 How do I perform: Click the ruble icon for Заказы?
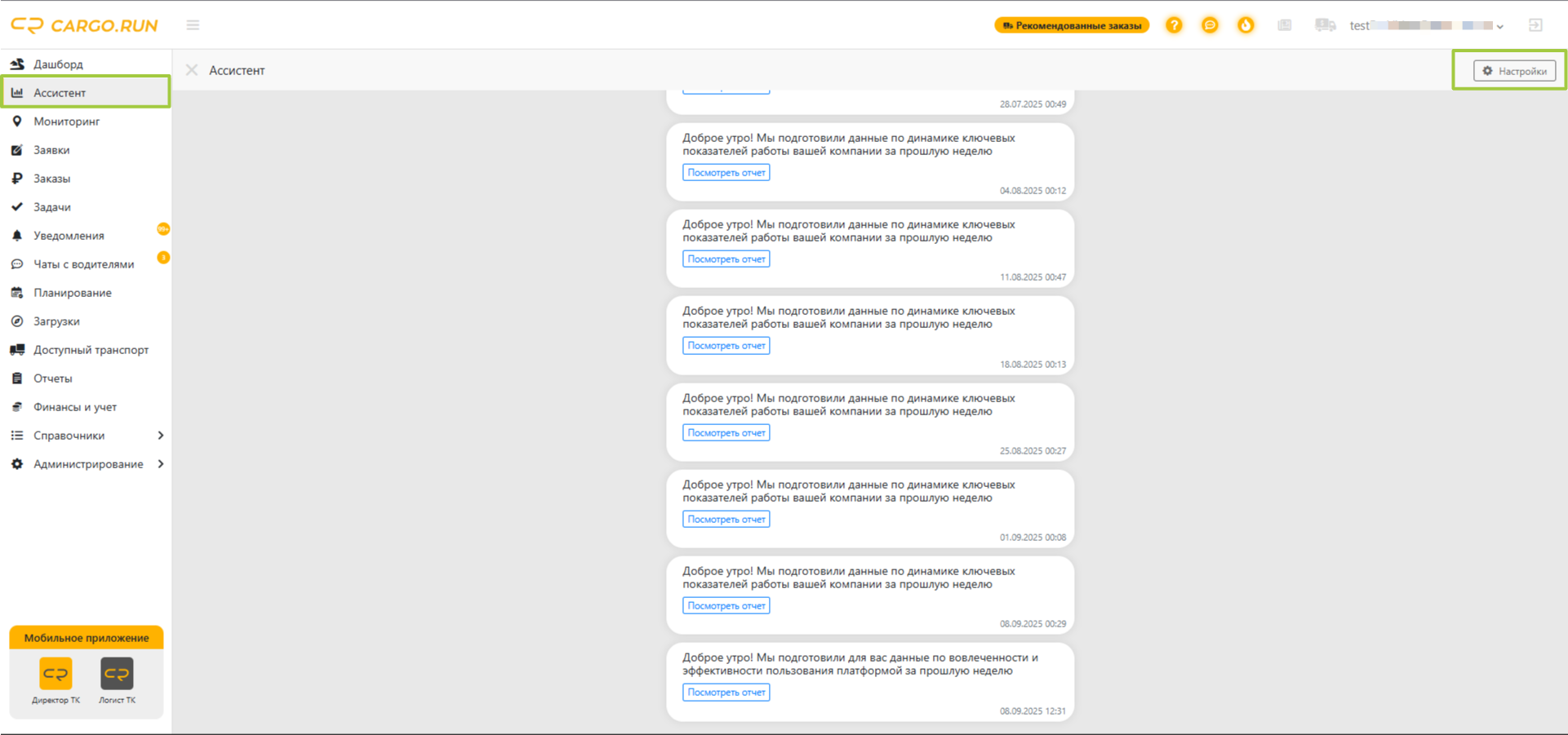coord(17,179)
